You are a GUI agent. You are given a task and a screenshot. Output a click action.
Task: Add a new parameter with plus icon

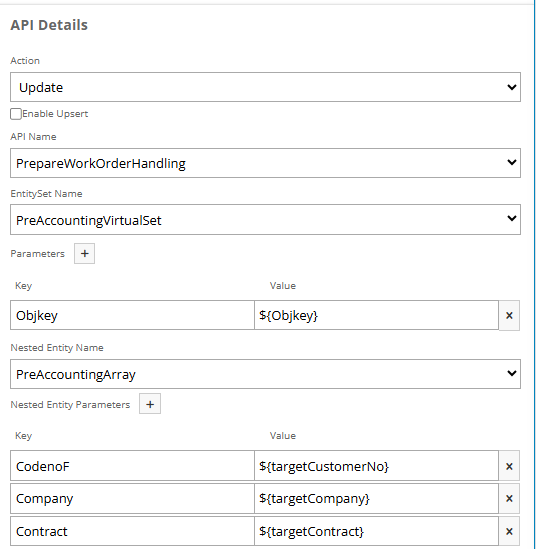point(84,253)
